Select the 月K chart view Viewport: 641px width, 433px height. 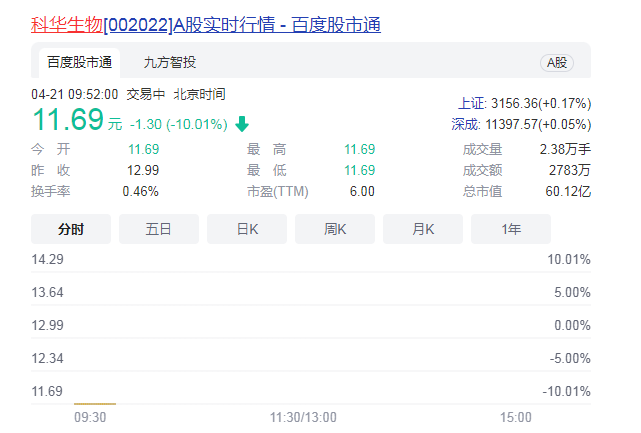(423, 229)
